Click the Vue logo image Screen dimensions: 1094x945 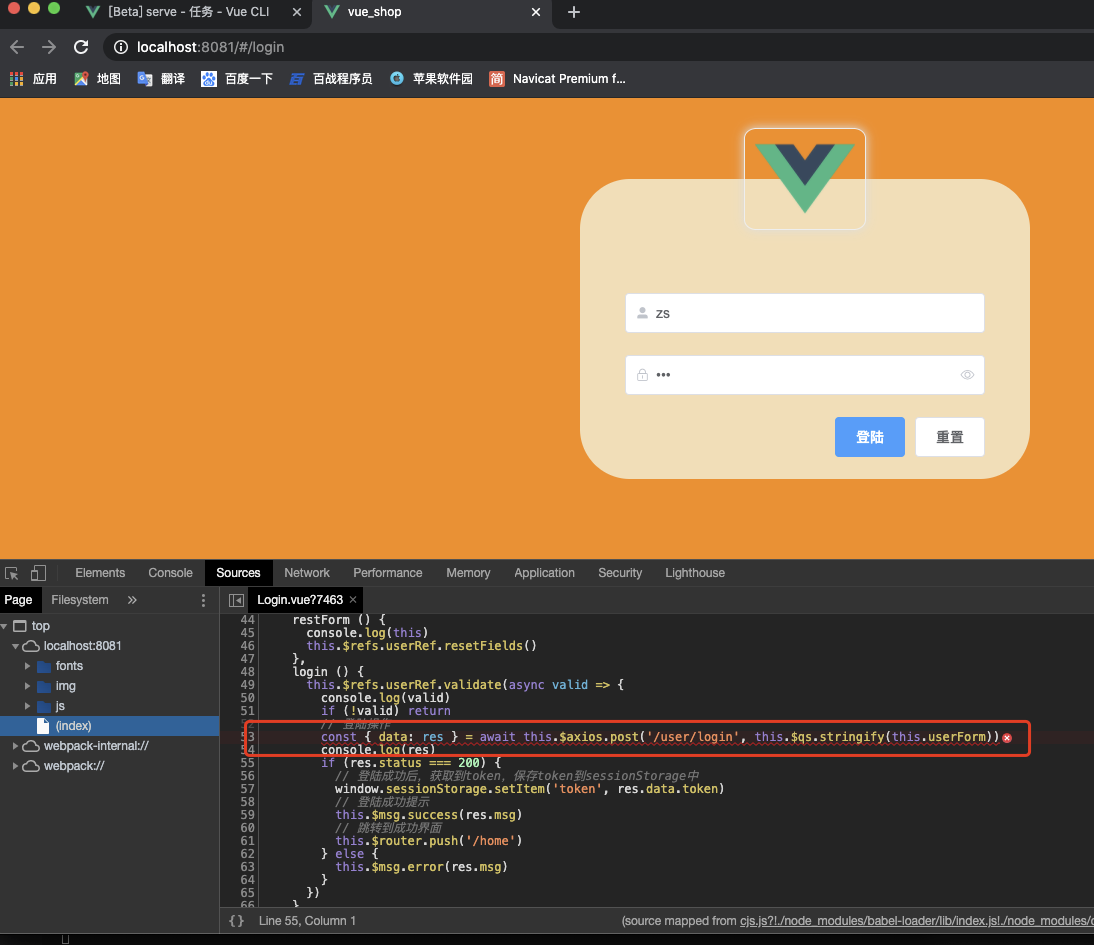tap(804, 179)
